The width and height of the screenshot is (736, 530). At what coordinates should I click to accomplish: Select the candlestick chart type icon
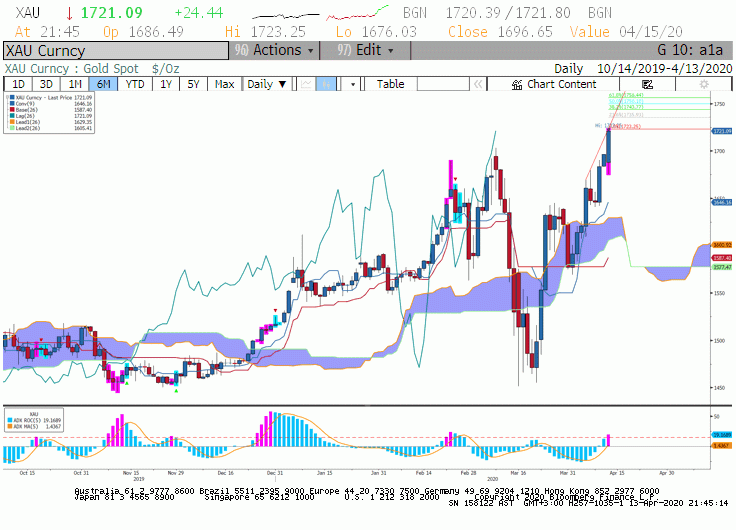point(326,84)
